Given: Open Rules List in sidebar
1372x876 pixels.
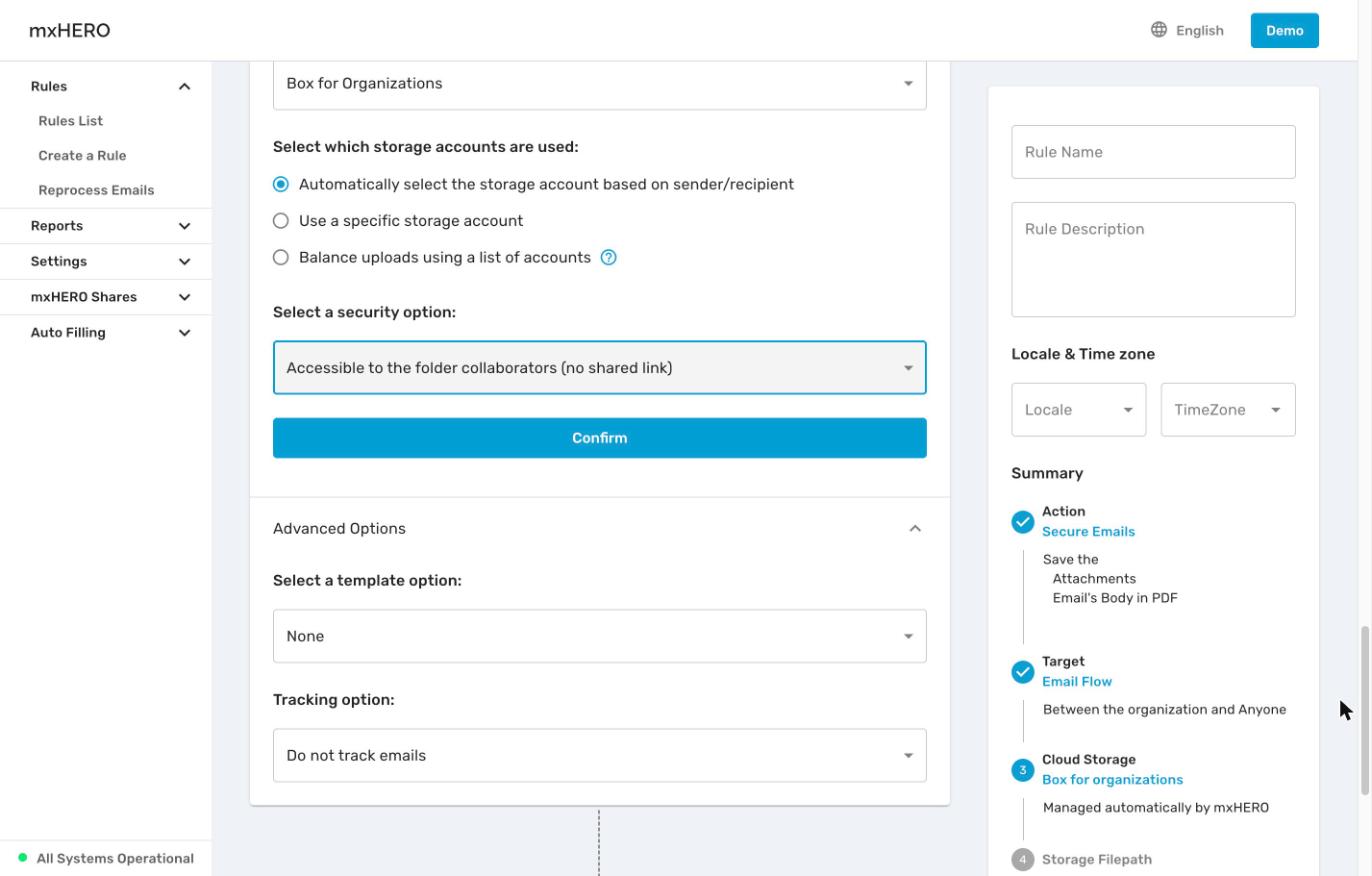Looking at the screenshot, I should point(70,121).
